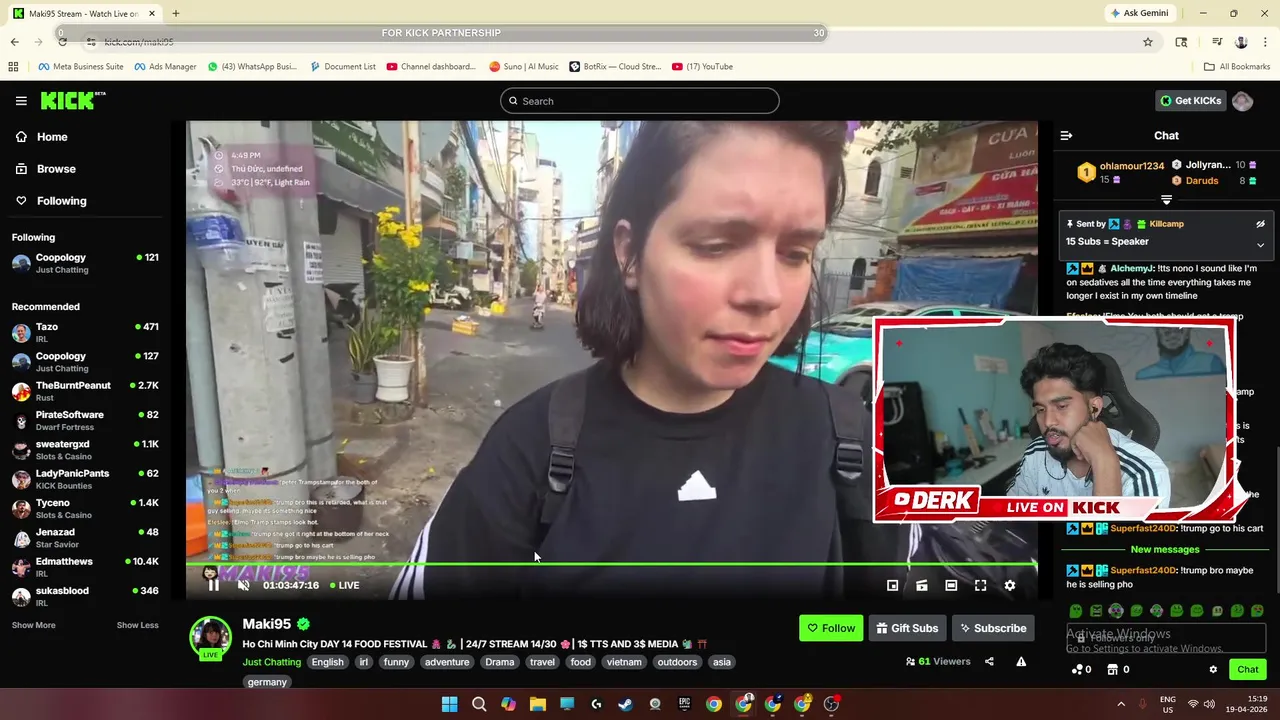
Task: Unmute the stream volume icon
Action: [x=243, y=585]
